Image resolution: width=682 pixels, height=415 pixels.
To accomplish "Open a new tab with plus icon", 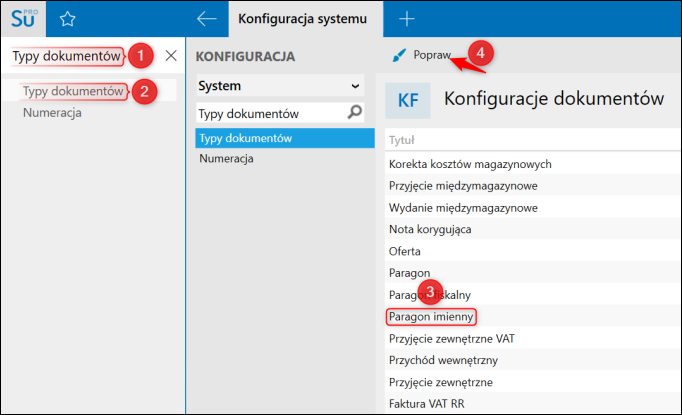I will (407, 19).
